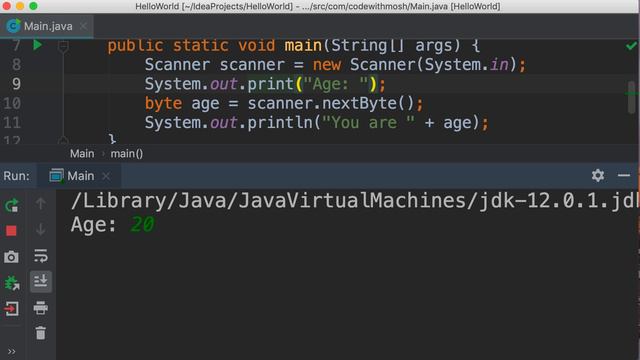640x360 pixels.
Task: Click the JDK path line in console
Action: click(353, 201)
